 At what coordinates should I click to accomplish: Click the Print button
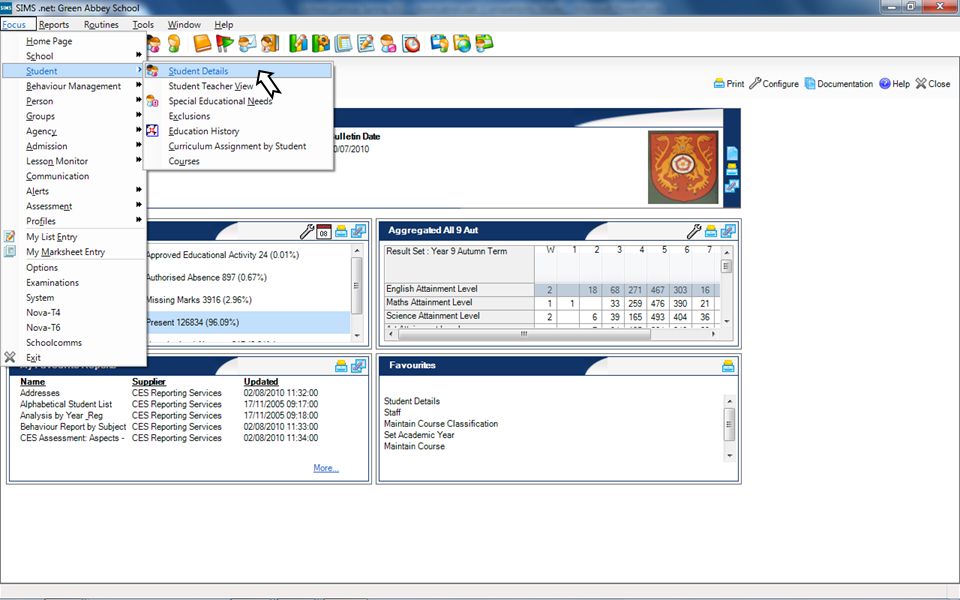coord(729,84)
